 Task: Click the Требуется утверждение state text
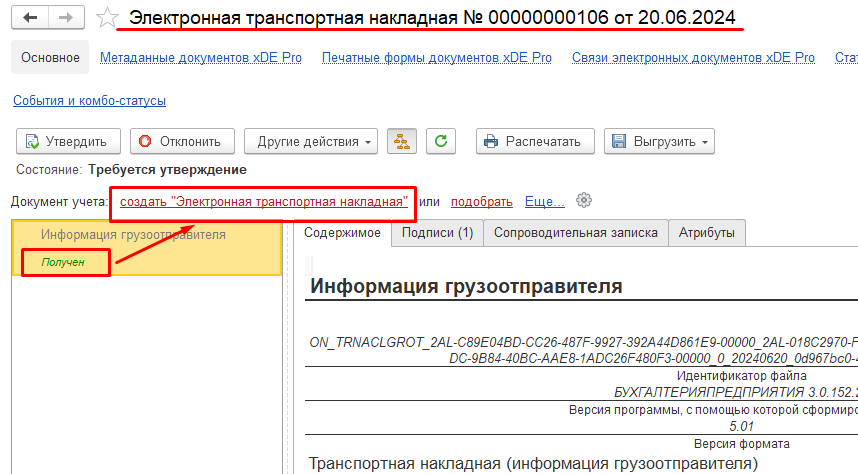click(167, 170)
